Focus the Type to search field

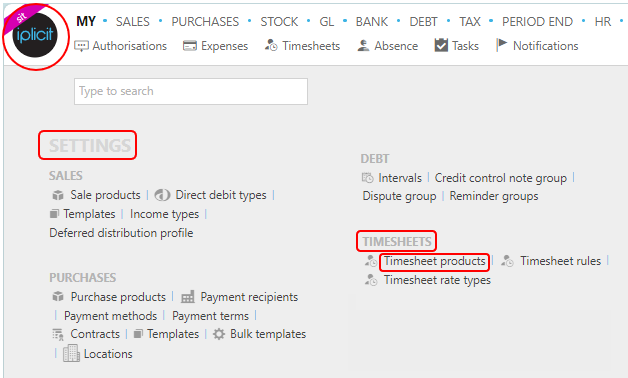click(191, 91)
